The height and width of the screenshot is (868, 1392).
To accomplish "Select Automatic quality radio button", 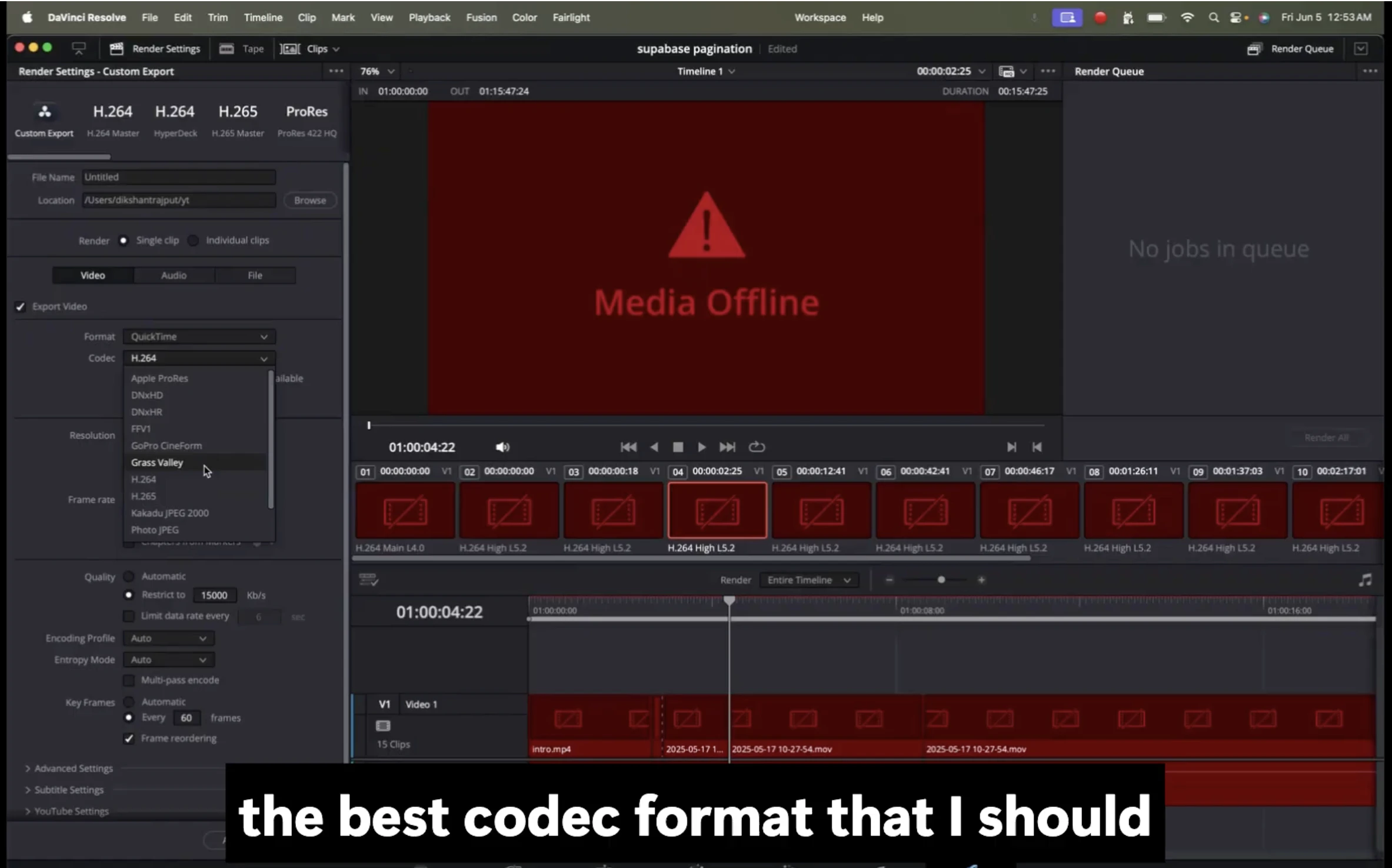I will (x=129, y=576).
